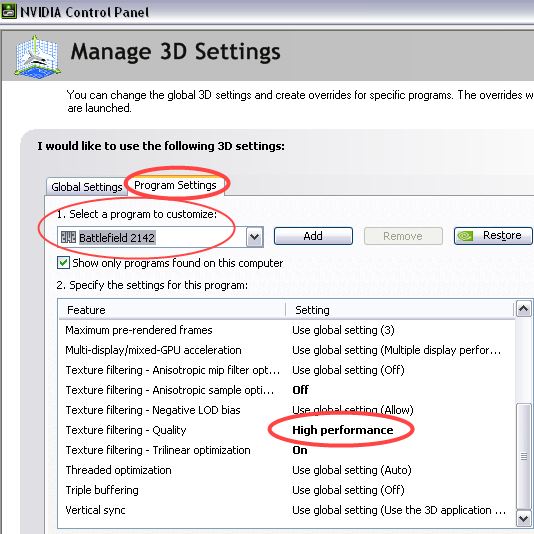
Task: Change the Vertical sync setting value
Action: click(399, 510)
